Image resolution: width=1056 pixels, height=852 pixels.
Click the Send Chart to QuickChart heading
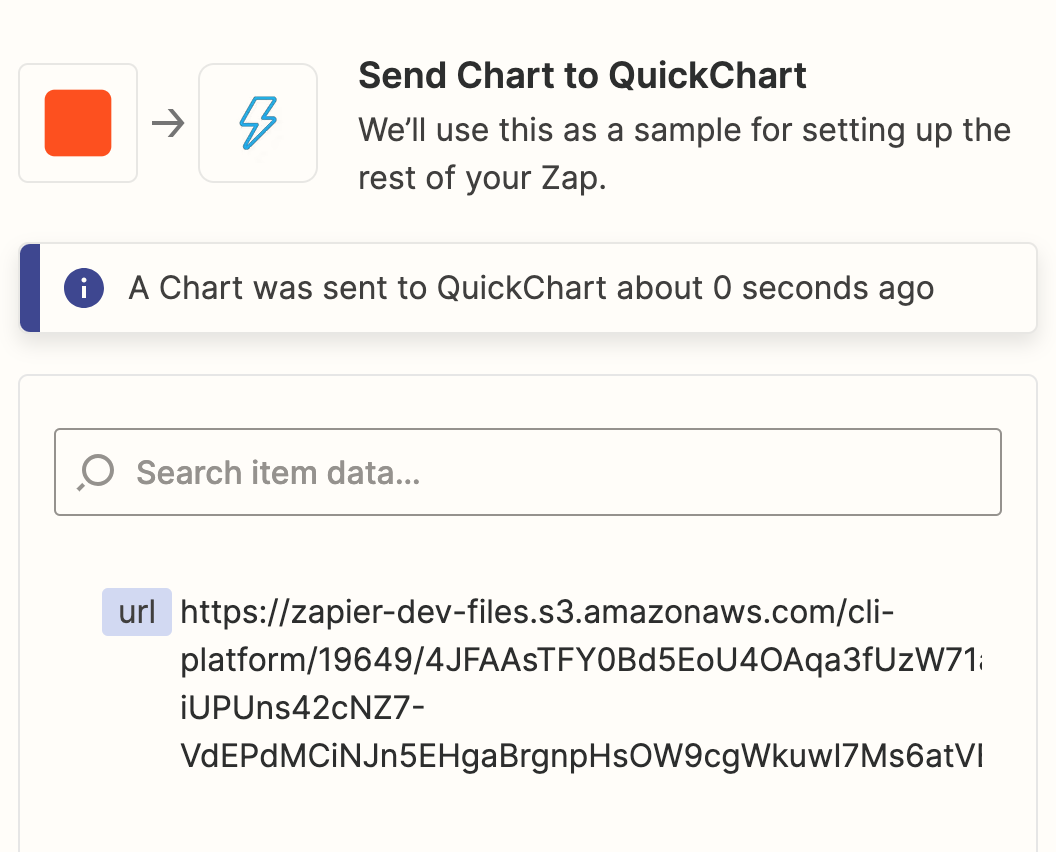[582, 75]
